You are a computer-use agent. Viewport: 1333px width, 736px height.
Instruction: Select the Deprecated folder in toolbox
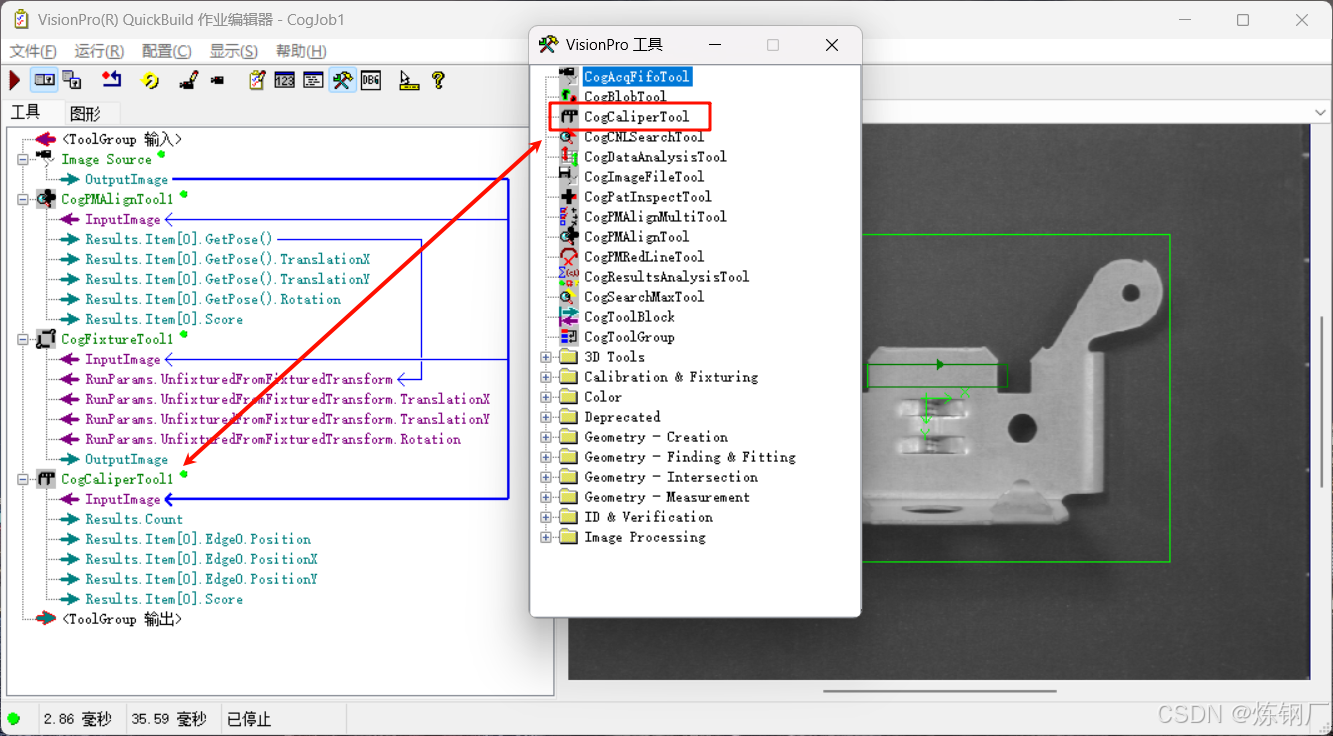point(622,417)
